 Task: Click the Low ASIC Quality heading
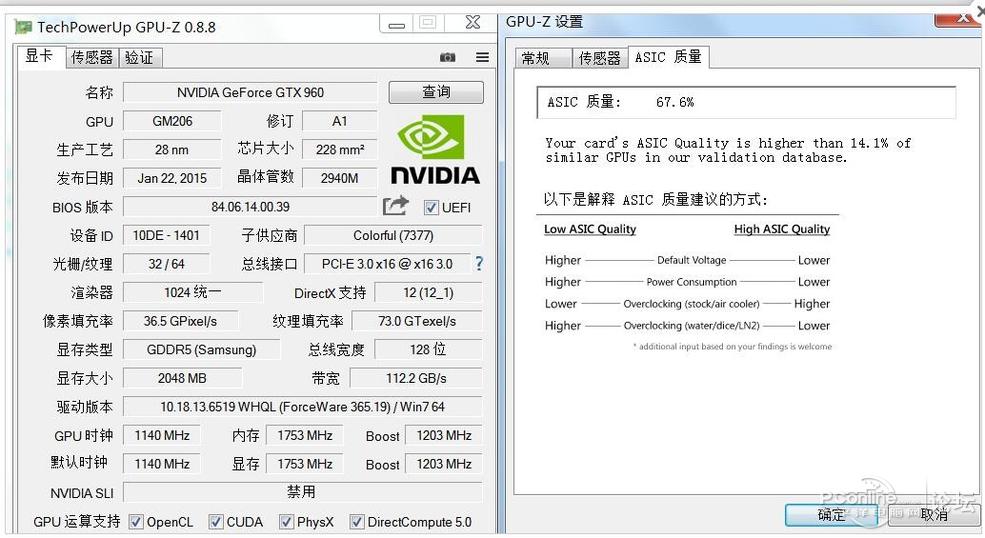[x=590, y=229]
